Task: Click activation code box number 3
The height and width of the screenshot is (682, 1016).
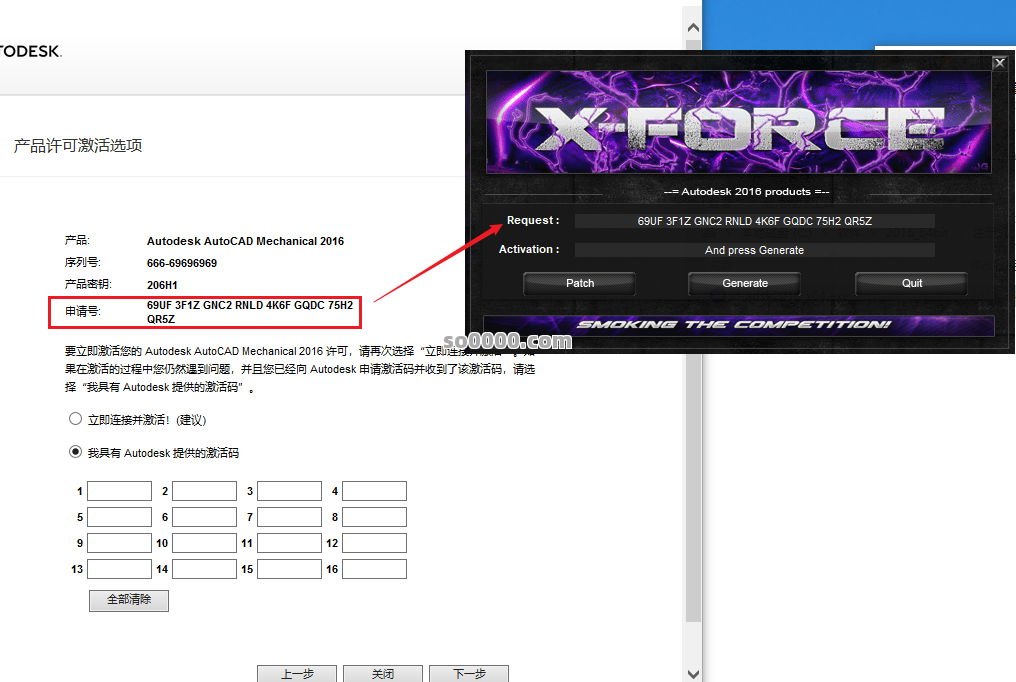Action: tap(289, 491)
